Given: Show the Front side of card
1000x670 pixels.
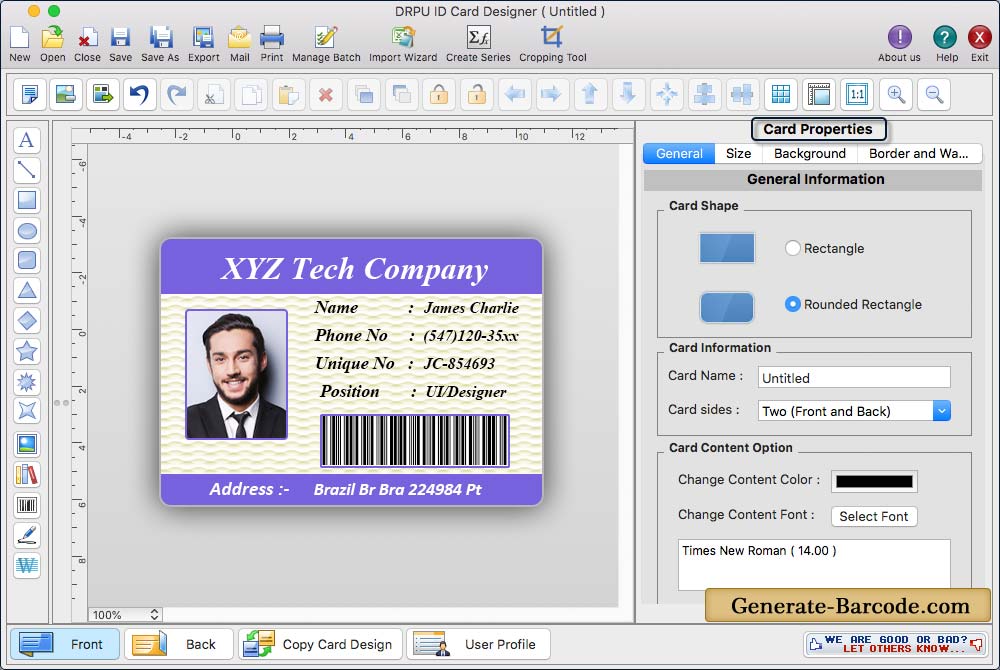Looking at the screenshot, I should [65, 644].
